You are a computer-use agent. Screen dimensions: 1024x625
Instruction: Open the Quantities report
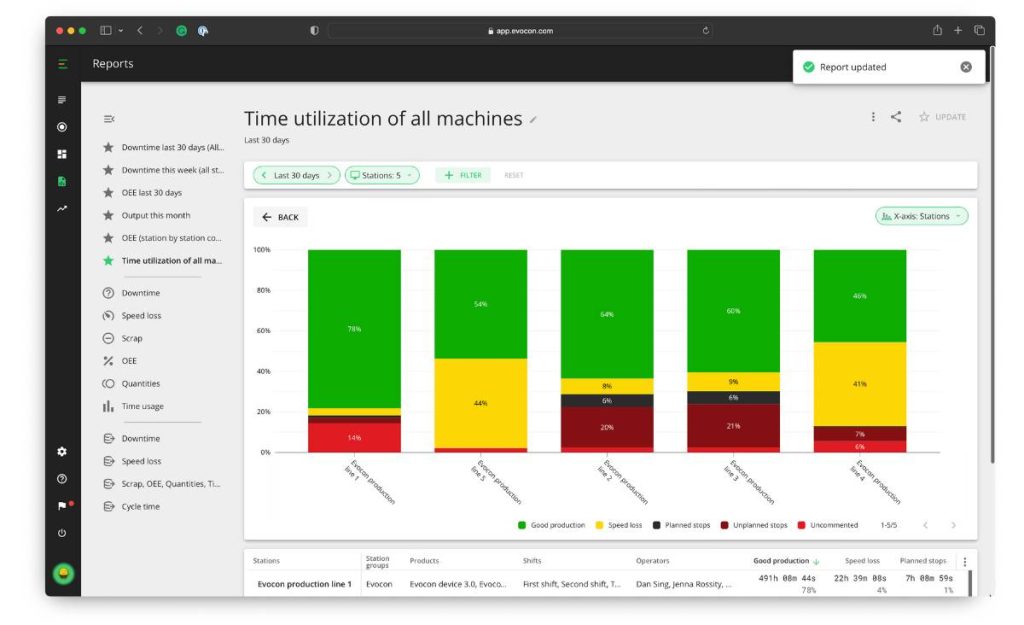[131, 383]
